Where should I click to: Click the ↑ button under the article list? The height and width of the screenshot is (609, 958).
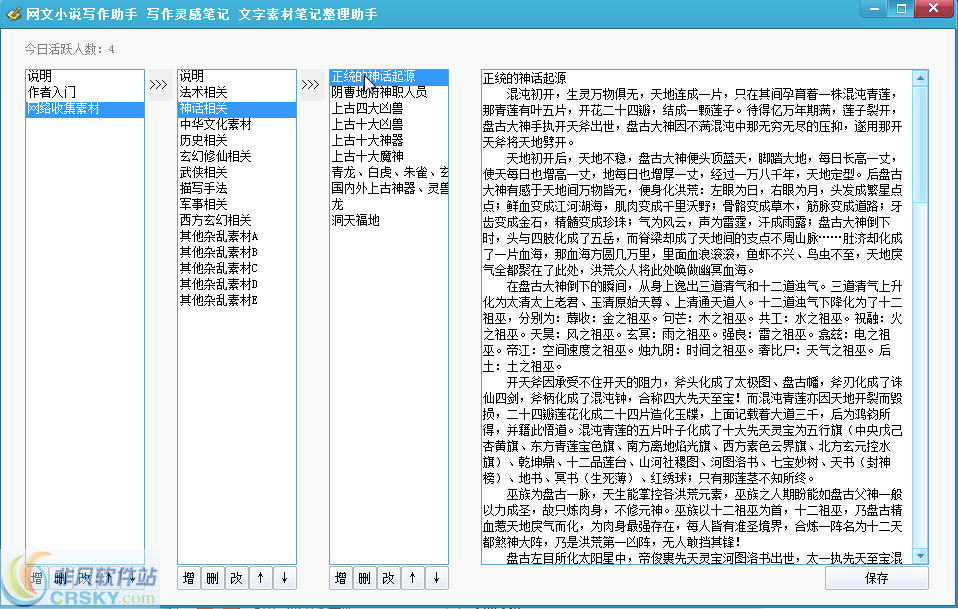[412, 577]
